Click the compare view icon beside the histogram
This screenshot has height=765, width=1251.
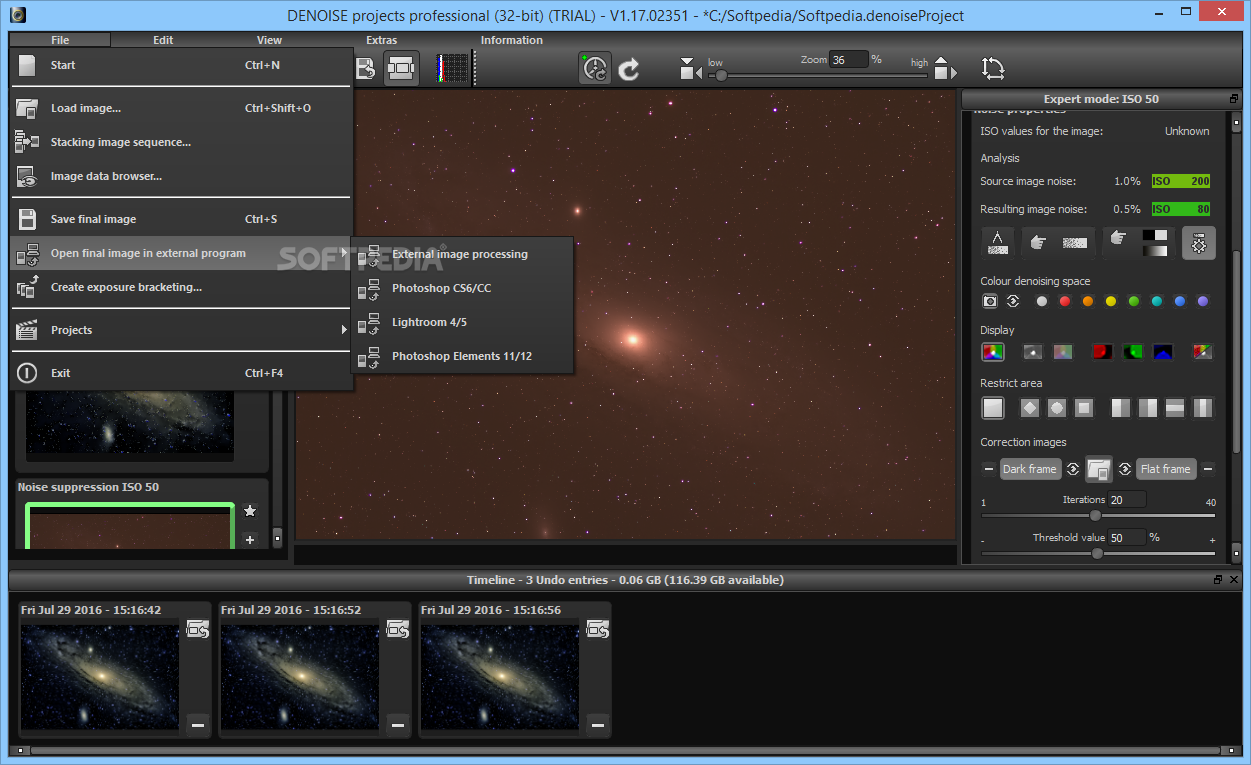click(x=401, y=68)
